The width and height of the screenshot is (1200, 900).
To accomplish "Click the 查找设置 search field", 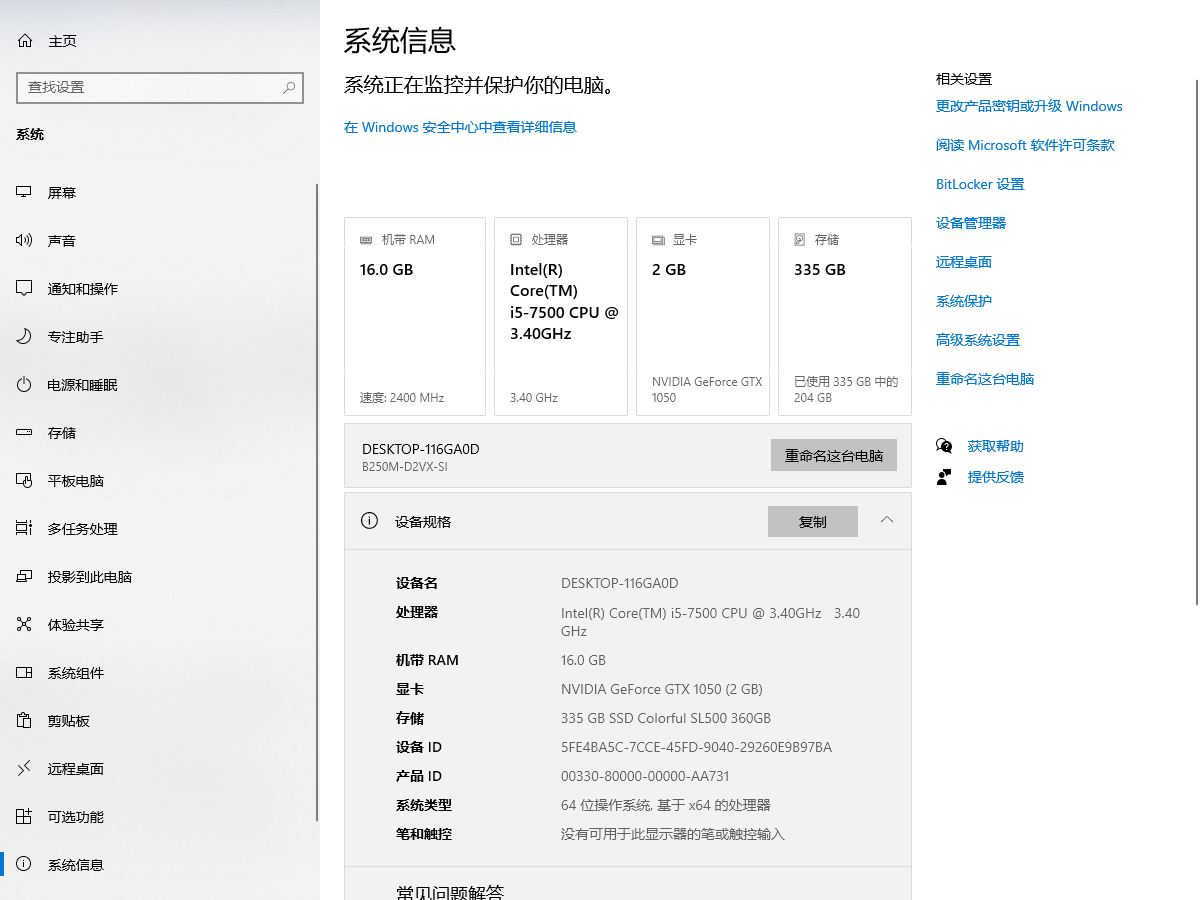I will 160,88.
